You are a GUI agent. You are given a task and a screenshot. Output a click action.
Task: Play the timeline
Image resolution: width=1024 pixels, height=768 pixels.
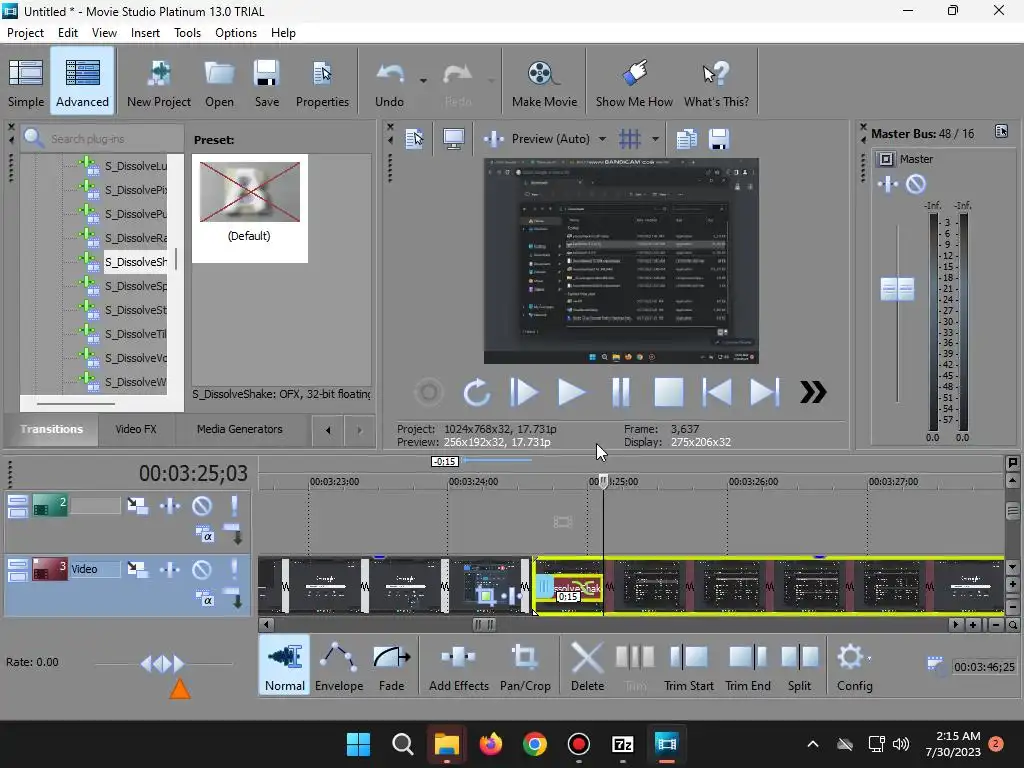(571, 392)
